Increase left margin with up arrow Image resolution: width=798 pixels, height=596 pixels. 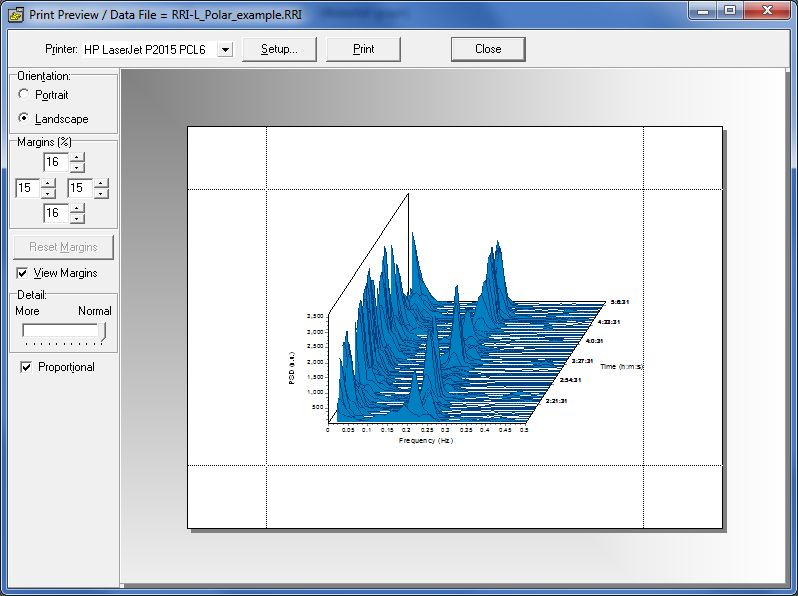pos(49,183)
